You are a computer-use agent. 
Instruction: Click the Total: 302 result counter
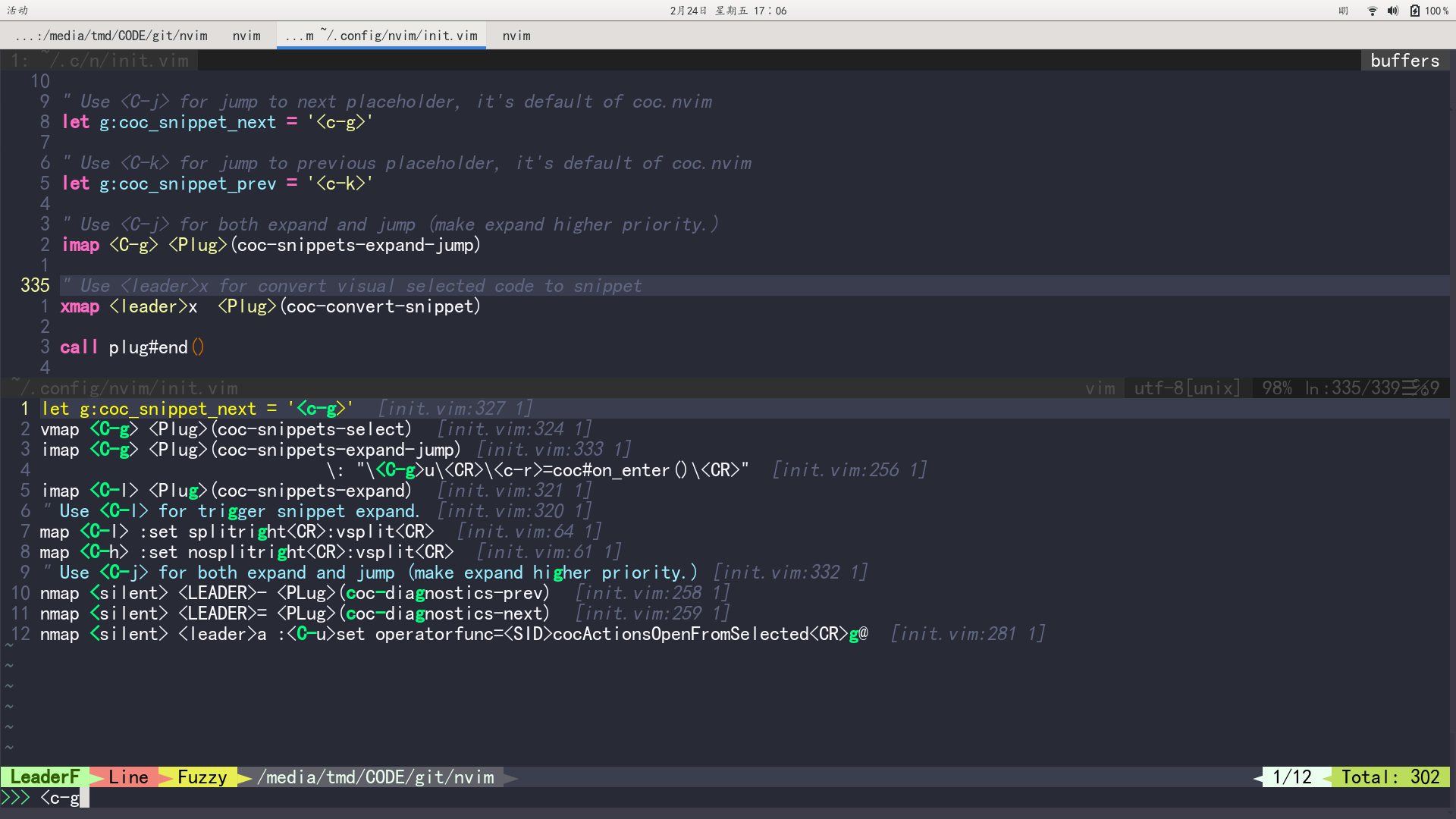[x=1392, y=777]
